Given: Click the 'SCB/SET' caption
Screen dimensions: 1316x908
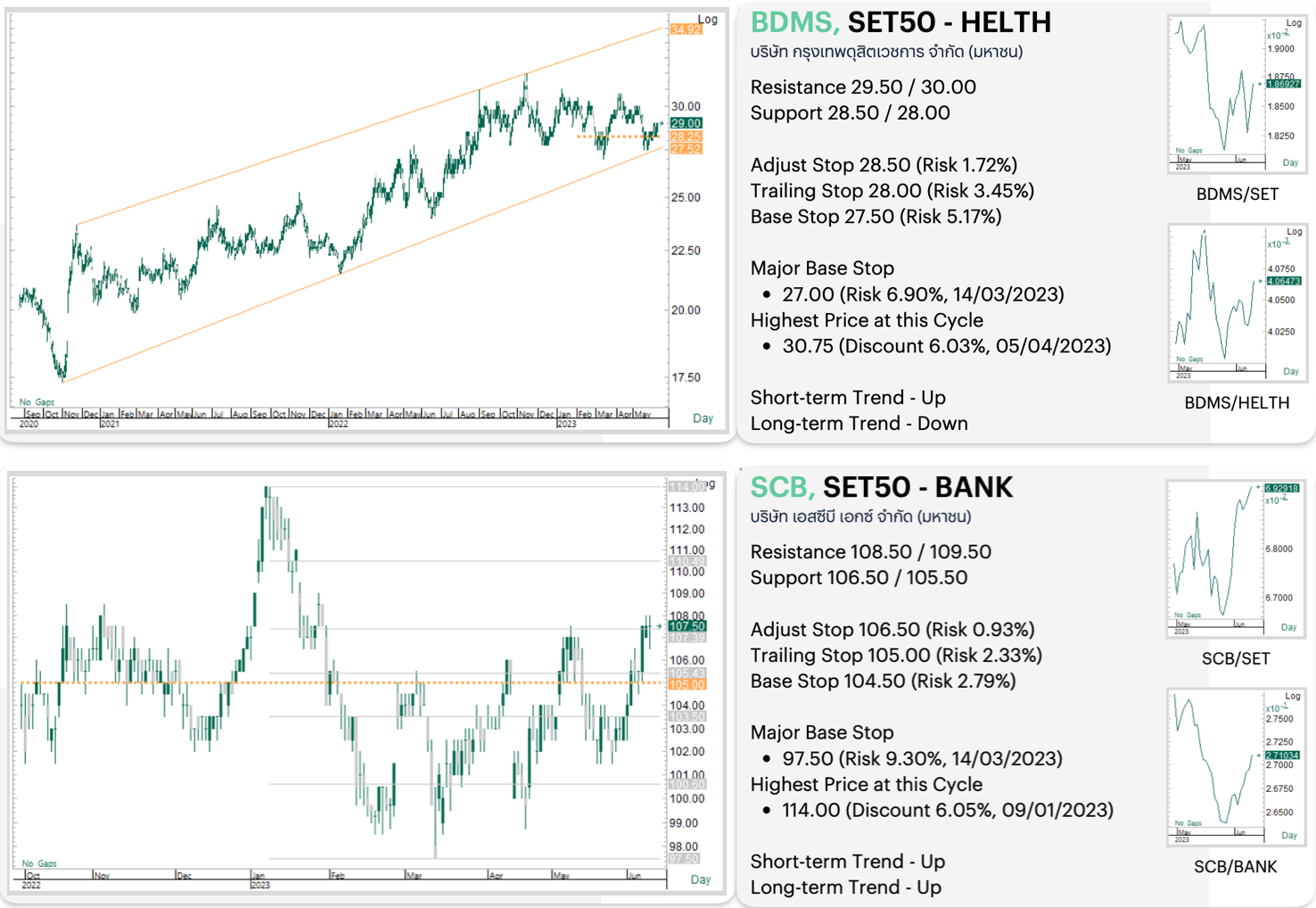Looking at the screenshot, I should coord(1236,658).
